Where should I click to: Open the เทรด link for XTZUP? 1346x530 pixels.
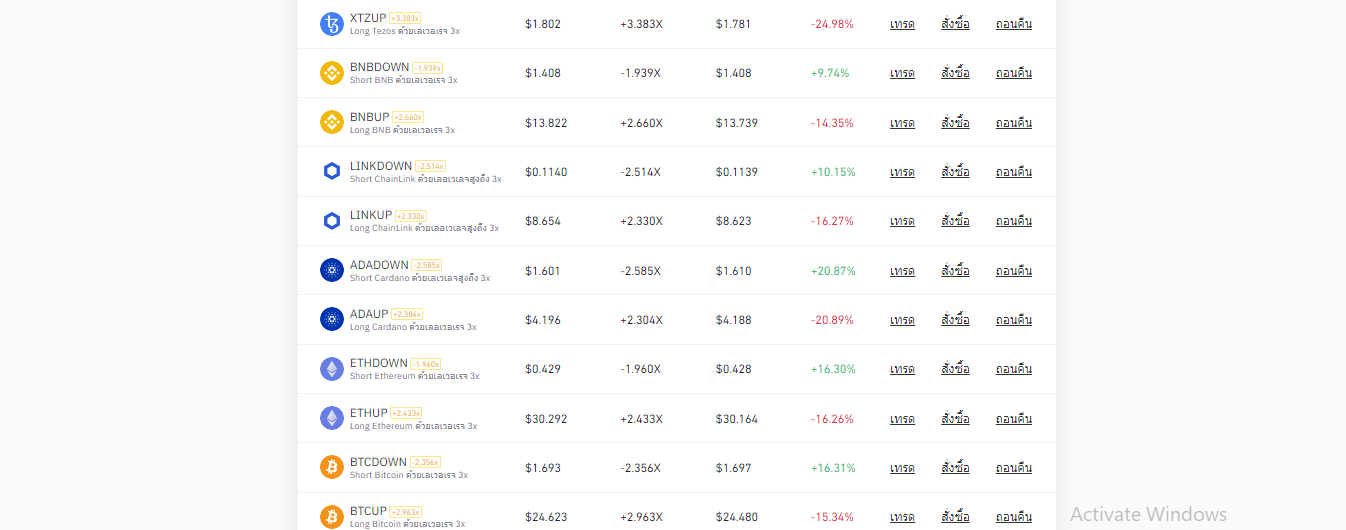coord(902,24)
